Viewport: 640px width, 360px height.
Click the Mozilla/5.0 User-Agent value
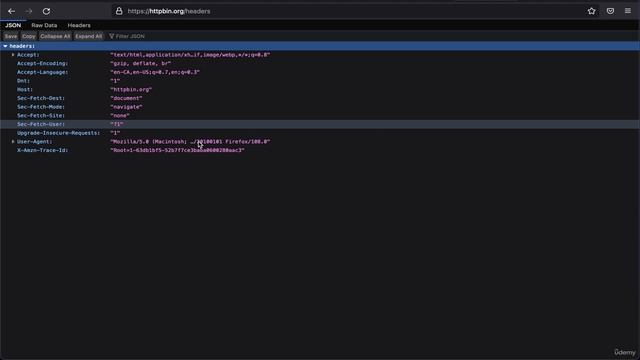190,142
